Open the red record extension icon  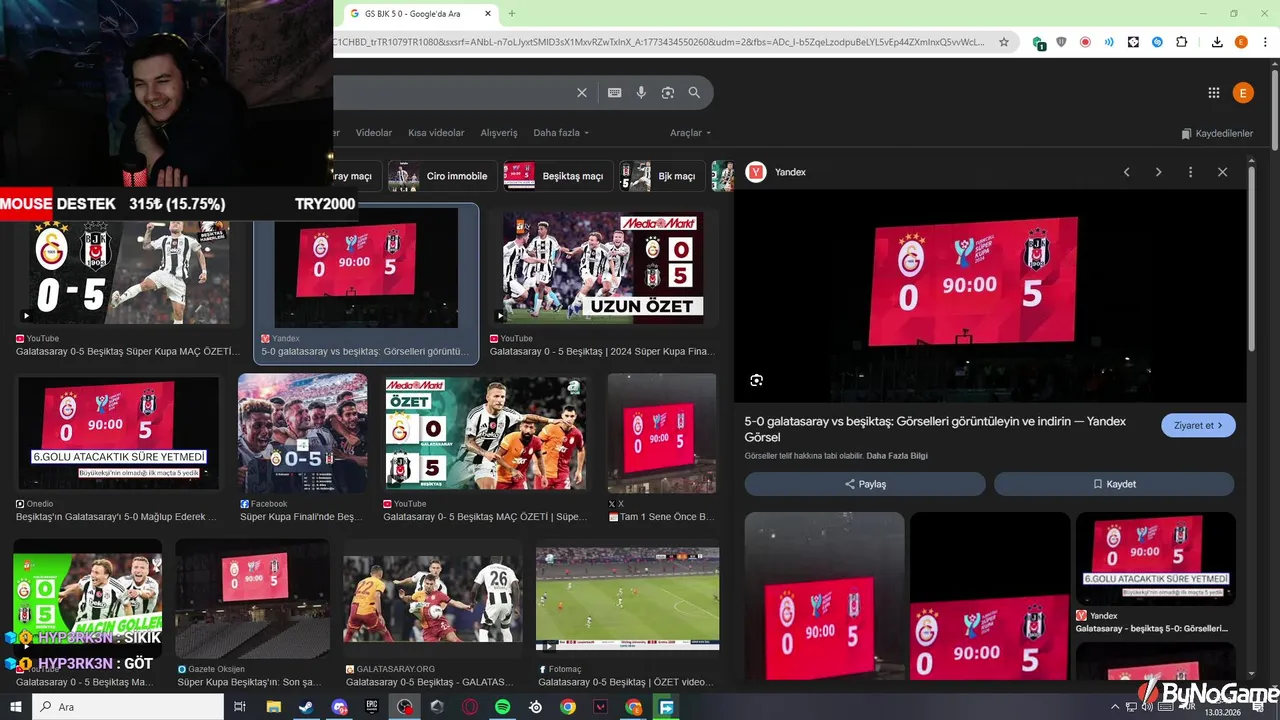click(1085, 42)
